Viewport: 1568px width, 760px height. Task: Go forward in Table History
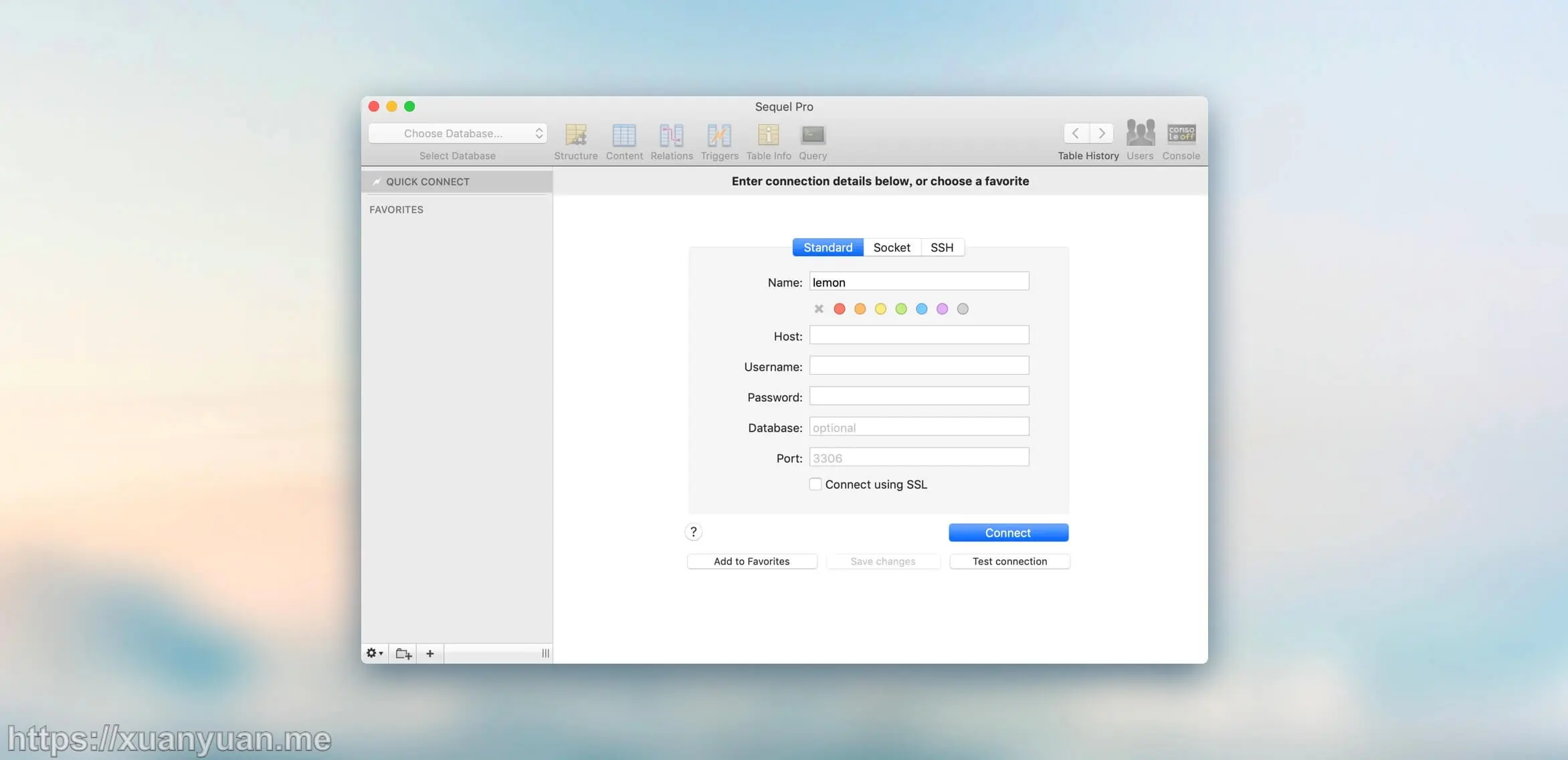coord(1102,133)
